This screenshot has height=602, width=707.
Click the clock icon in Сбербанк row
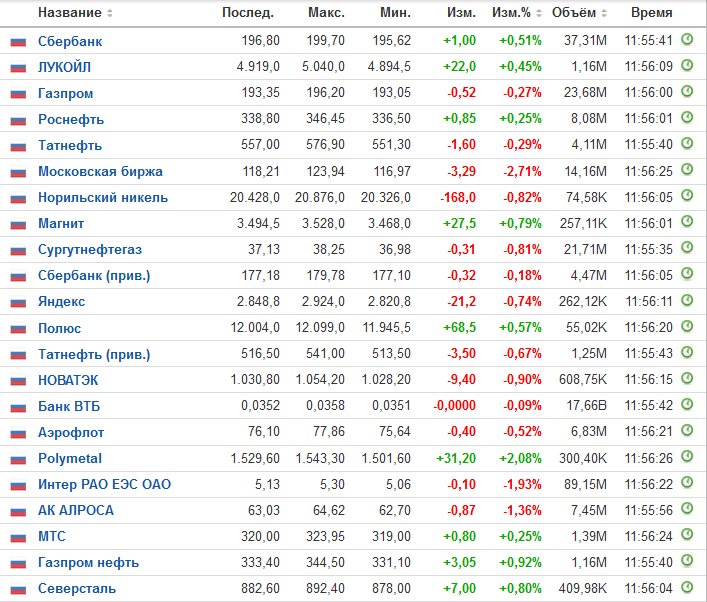(687, 40)
